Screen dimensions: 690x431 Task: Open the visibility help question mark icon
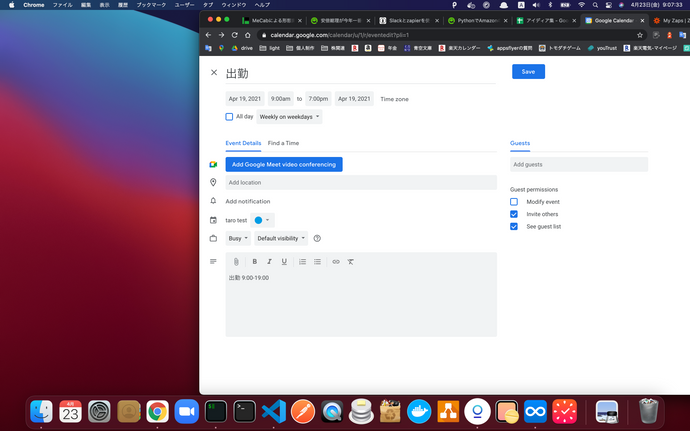click(x=317, y=238)
